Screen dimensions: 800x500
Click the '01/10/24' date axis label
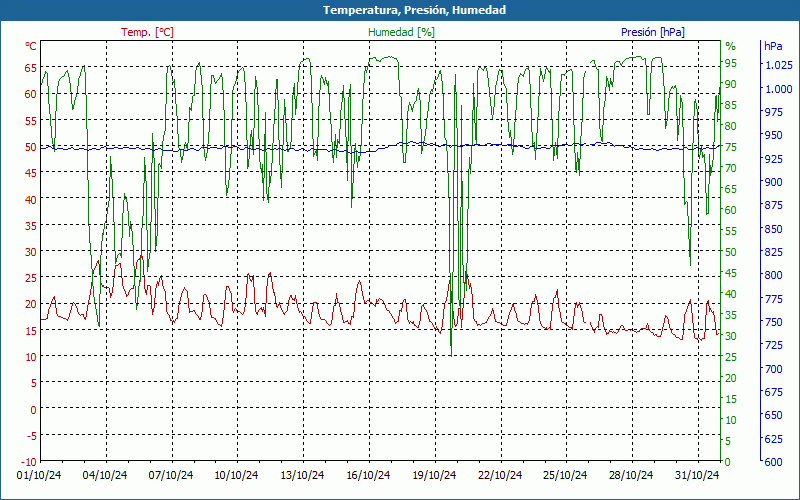39,475
